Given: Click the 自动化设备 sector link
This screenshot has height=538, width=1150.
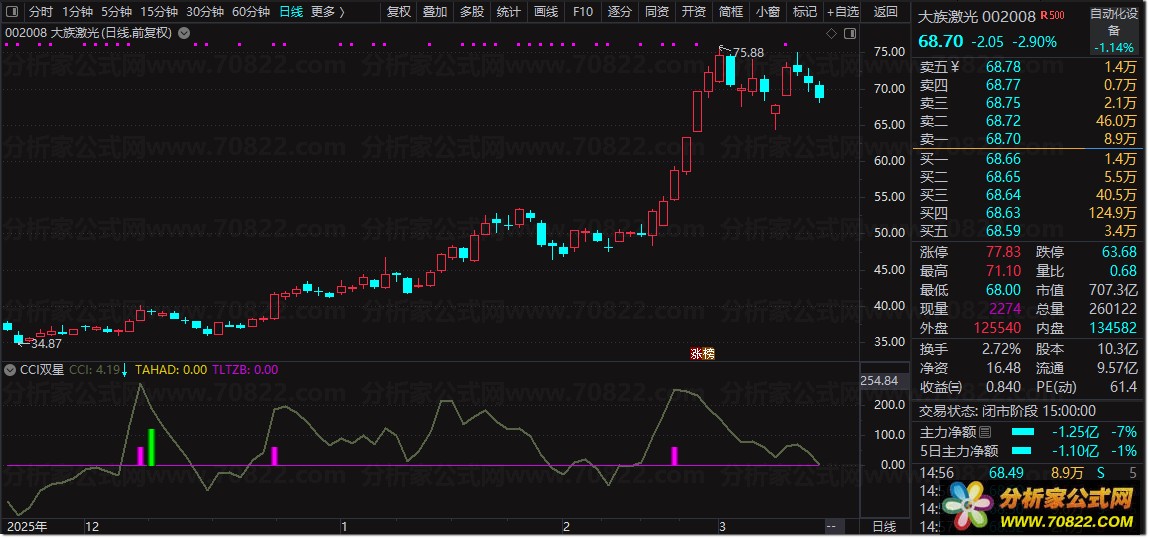Looking at the screenshot, I should [x=1113, y=22].
